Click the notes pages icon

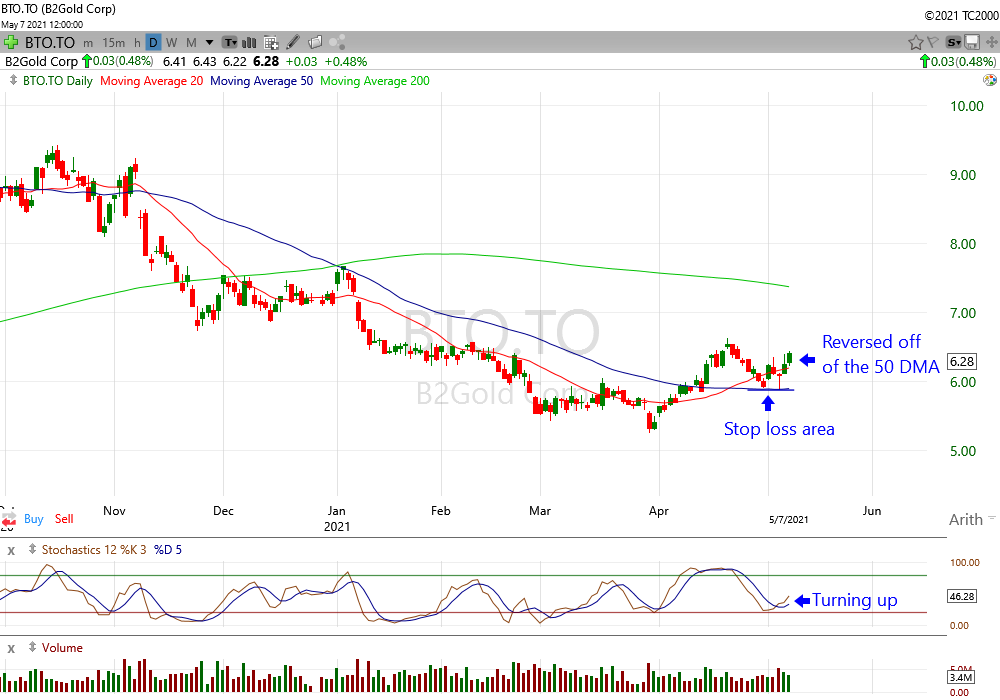pyautogui.click(x=315, y=43)
